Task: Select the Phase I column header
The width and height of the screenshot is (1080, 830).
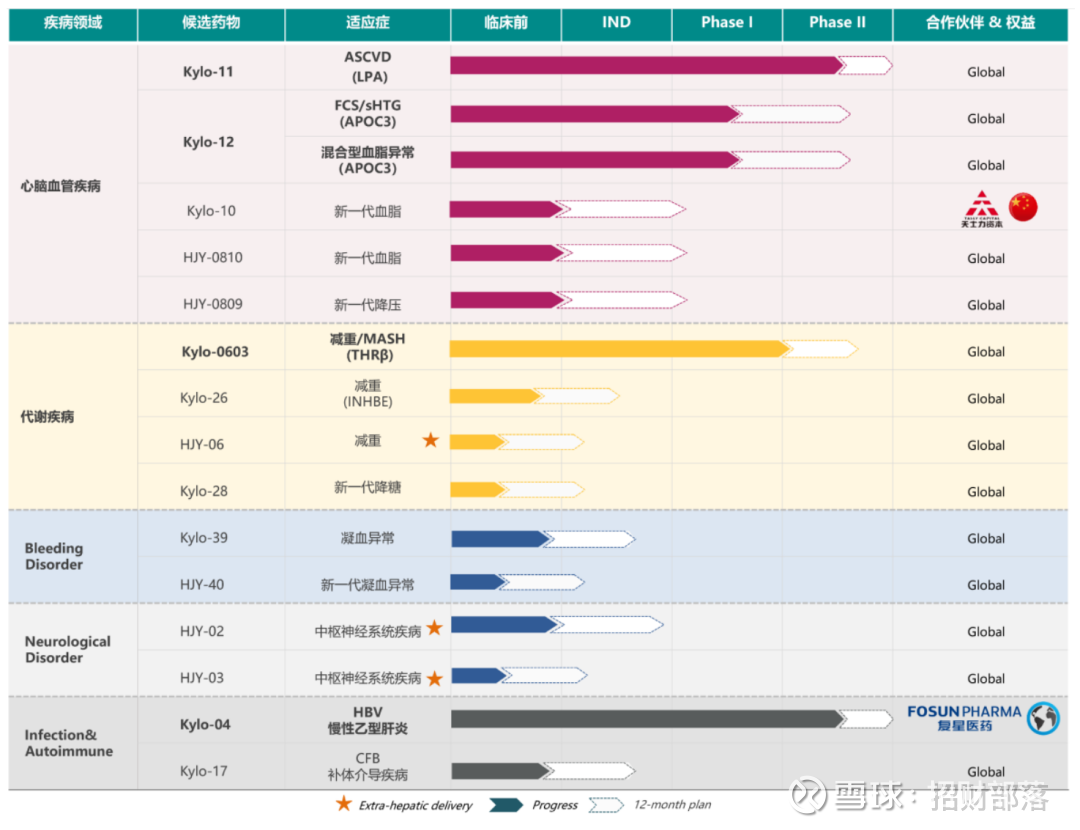Action: click(727, 23)
